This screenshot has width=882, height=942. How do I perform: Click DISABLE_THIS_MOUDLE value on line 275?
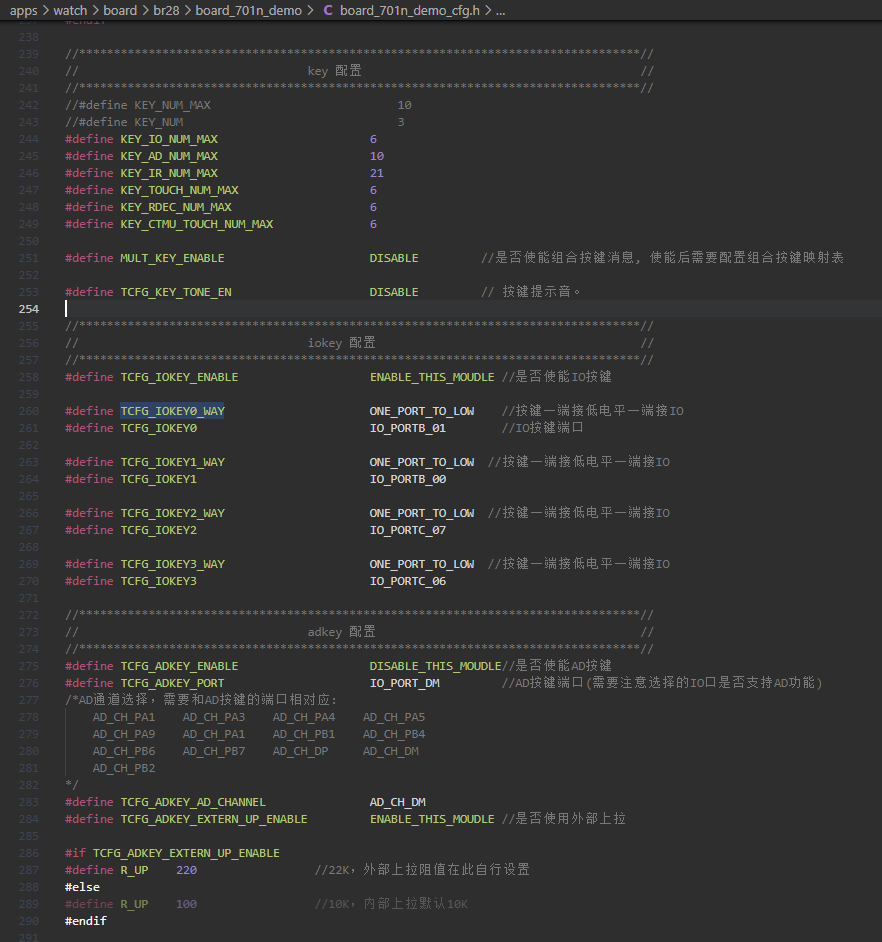pyautogui.click(x=435, y=666)
